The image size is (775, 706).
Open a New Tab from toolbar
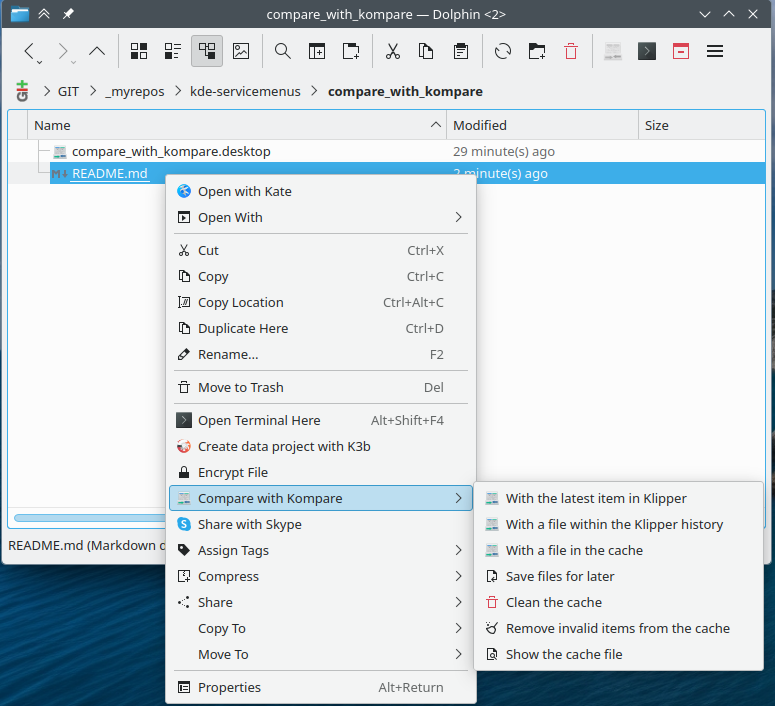point(351,51)
